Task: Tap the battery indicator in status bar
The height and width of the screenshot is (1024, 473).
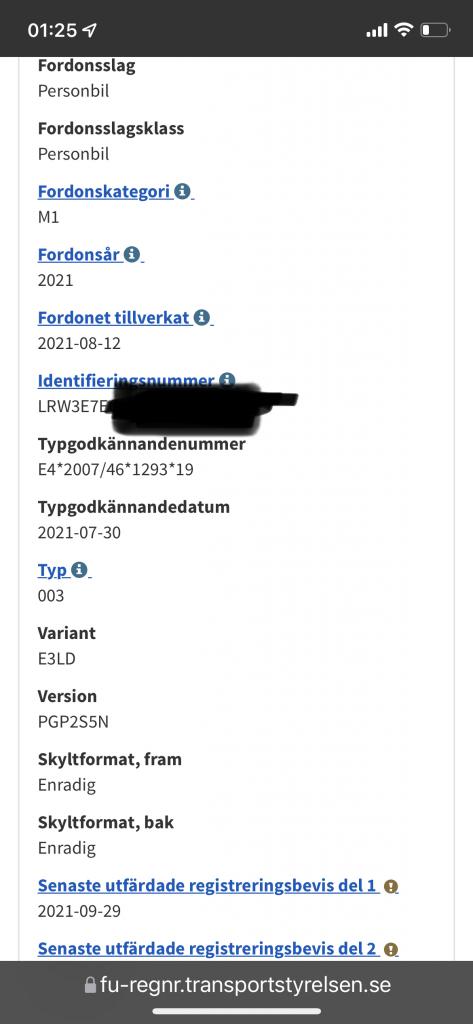Action: click(435, 30)
